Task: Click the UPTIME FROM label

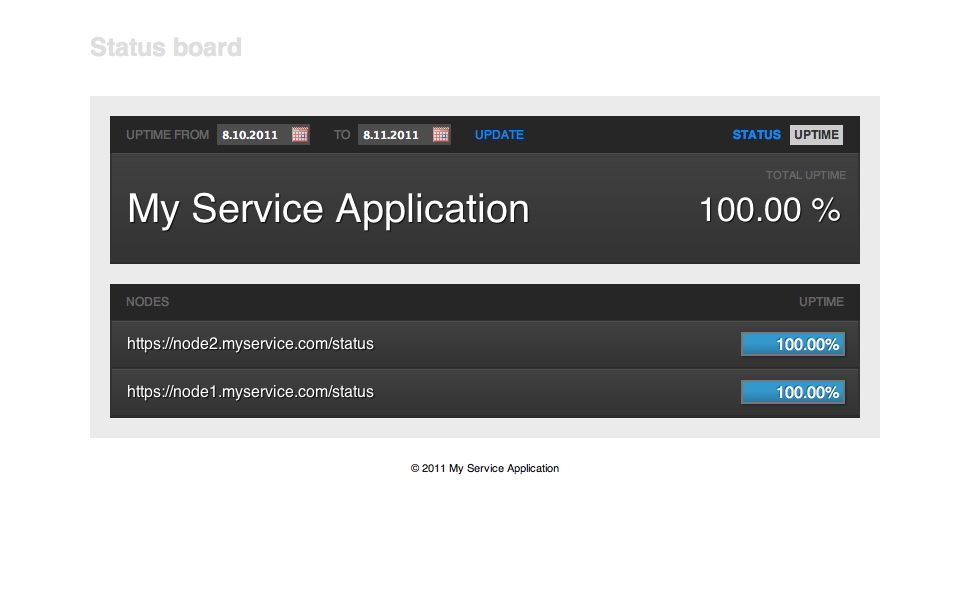Action: click(x=167, y=135)
